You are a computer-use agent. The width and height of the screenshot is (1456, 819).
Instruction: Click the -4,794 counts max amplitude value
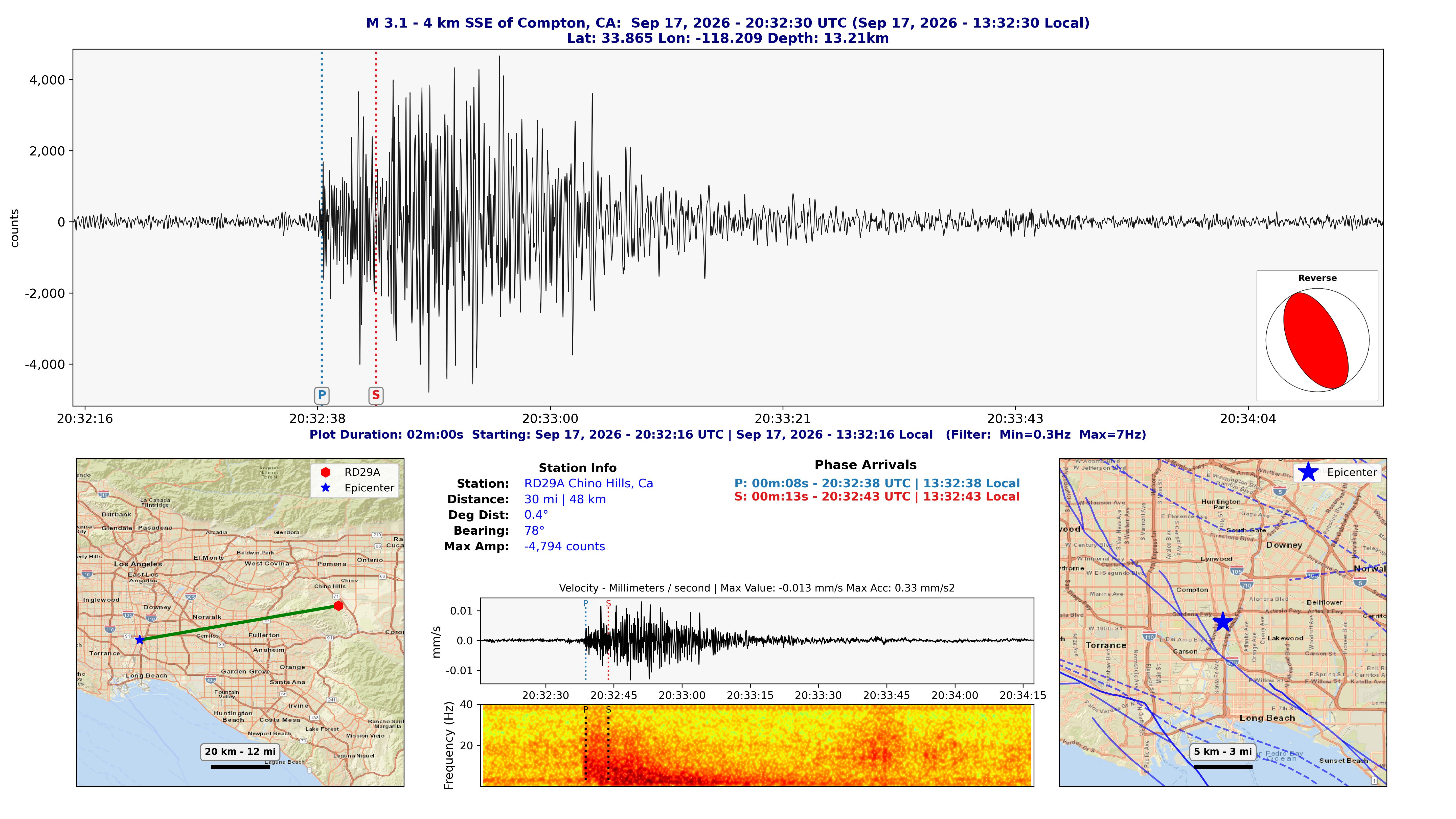(x=564, y=546)
